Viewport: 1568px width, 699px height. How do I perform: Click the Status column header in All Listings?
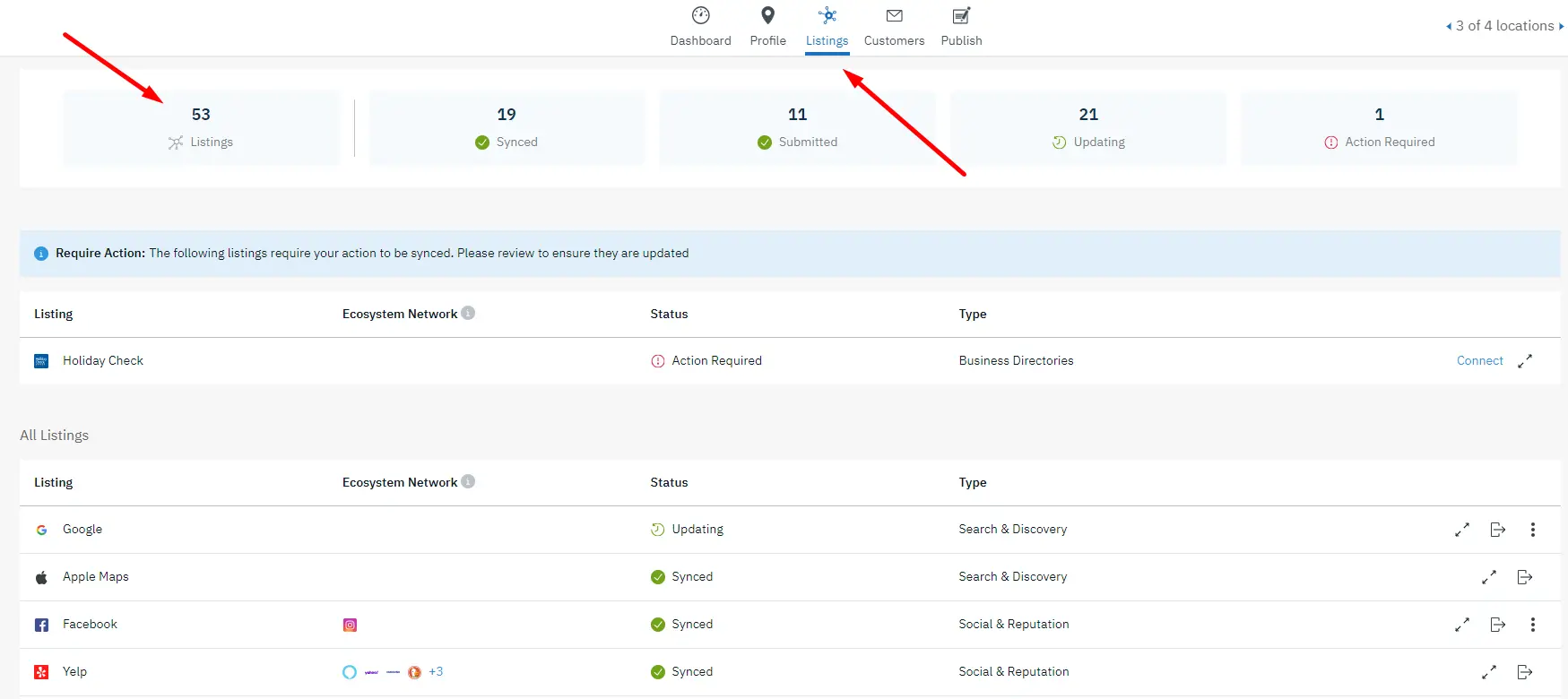point(669,482)
